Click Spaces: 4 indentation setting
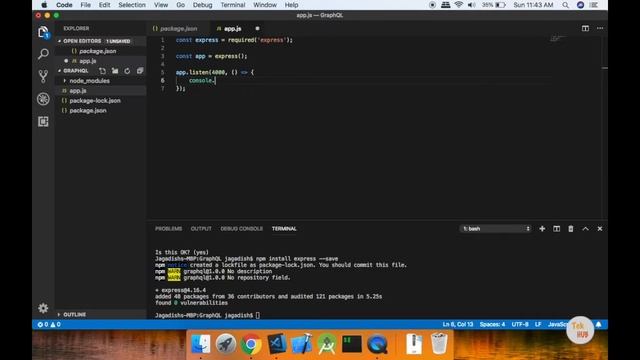Viewport: 640px width, 360px height. pos(492,324)
